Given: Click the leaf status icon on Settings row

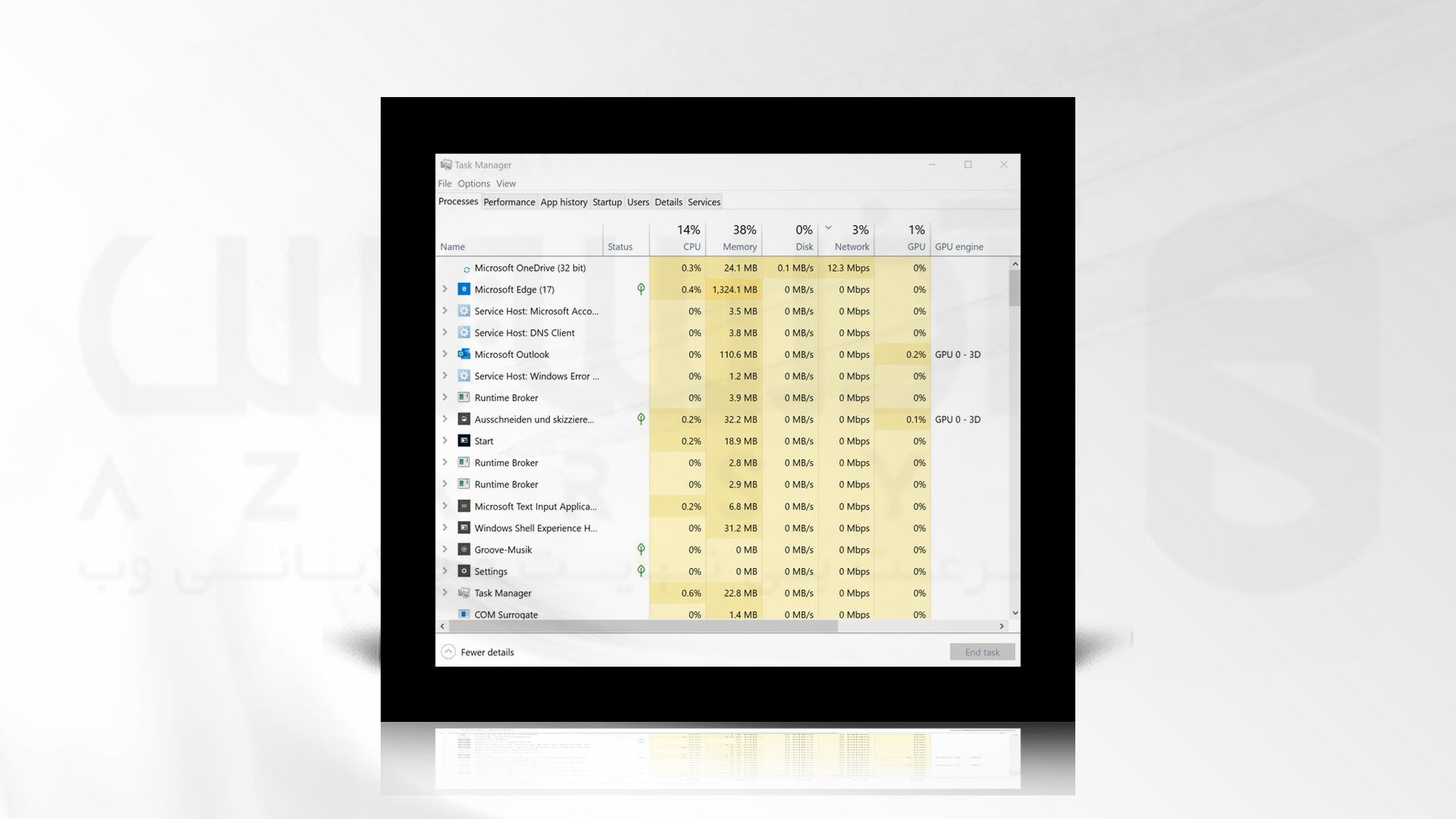Looking at the screenshot, I should click(641, 571).
